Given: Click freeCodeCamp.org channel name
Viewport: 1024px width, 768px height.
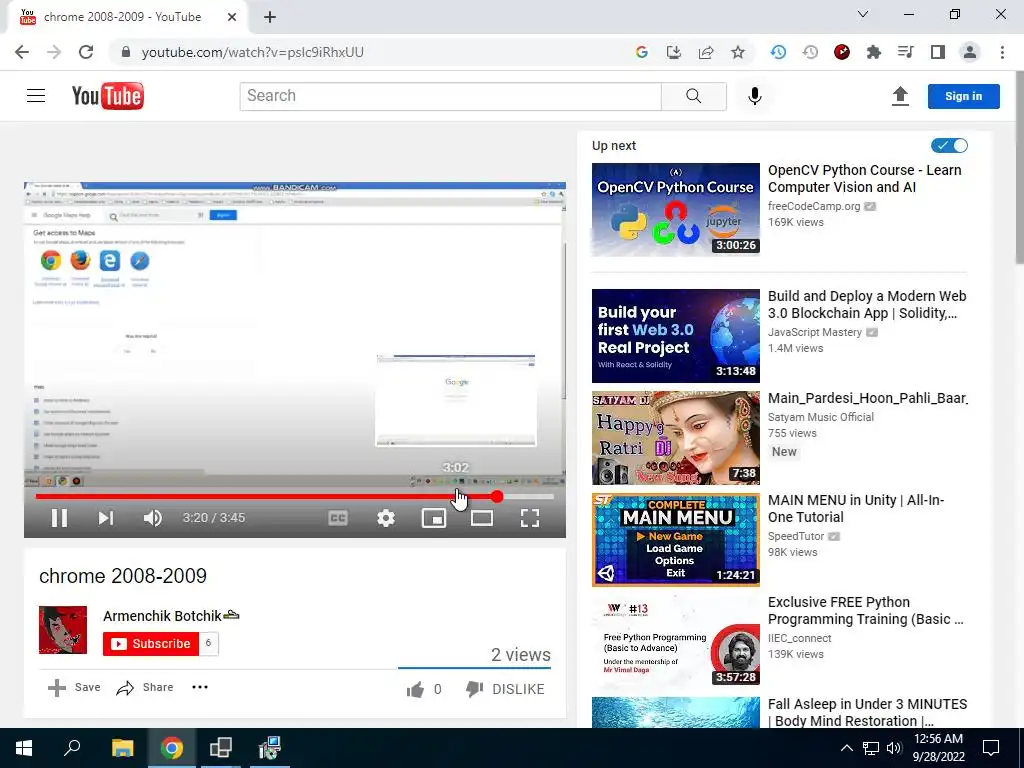Looking at the screenshot, I should (814, 206).
